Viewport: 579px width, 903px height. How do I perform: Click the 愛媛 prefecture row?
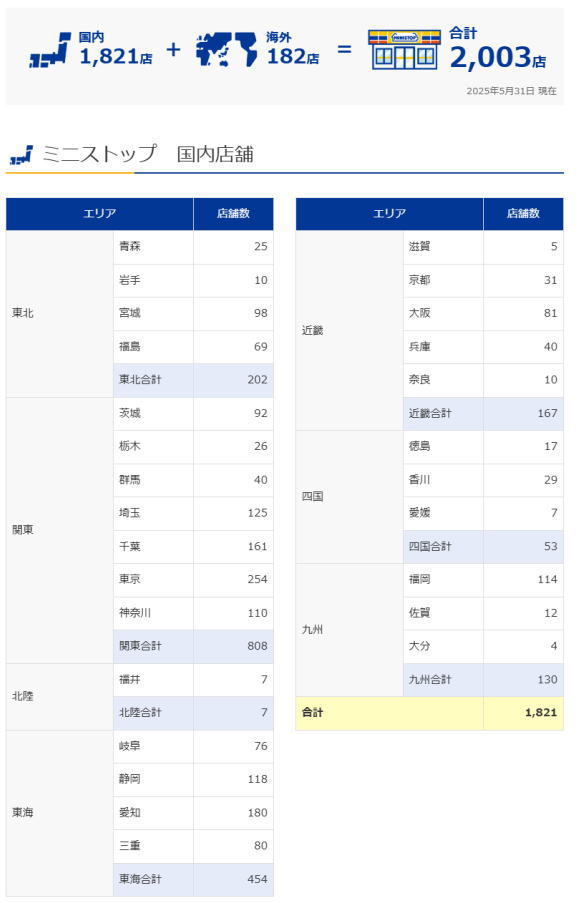(x=483, y=513)
